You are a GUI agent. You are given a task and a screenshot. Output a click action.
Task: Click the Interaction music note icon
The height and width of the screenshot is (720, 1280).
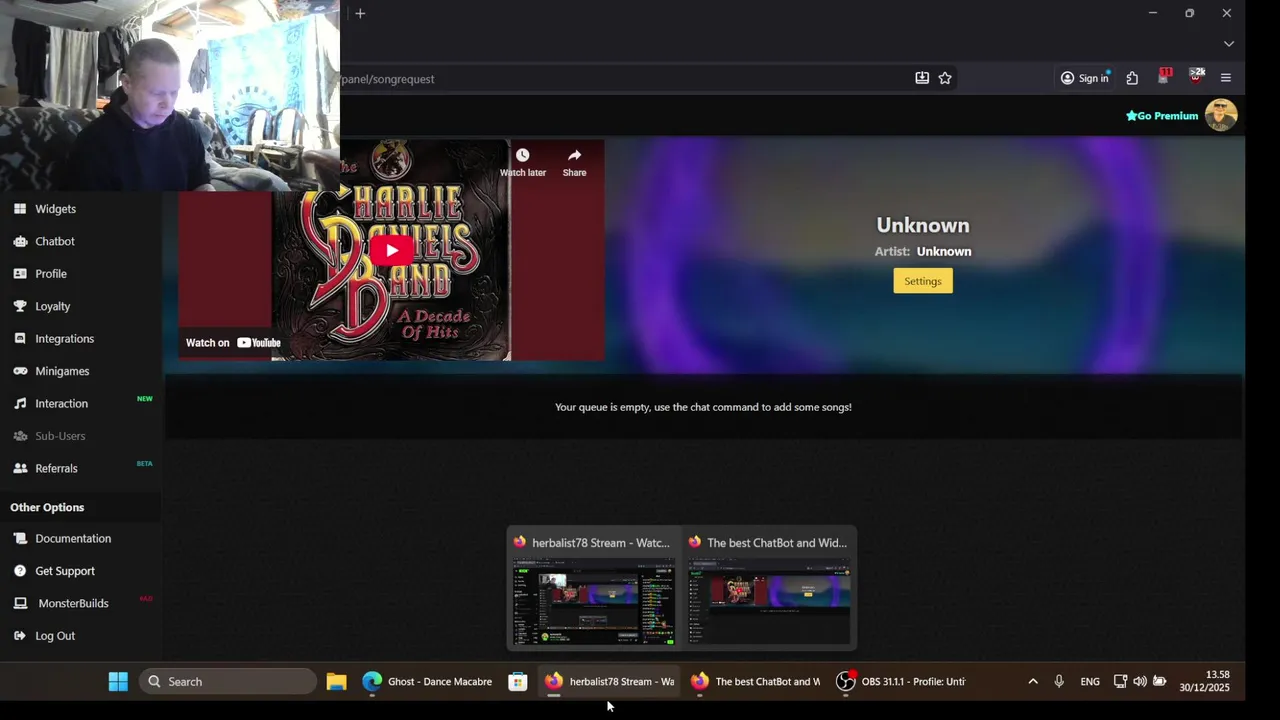pyautogui.click(x=20, y=403)
